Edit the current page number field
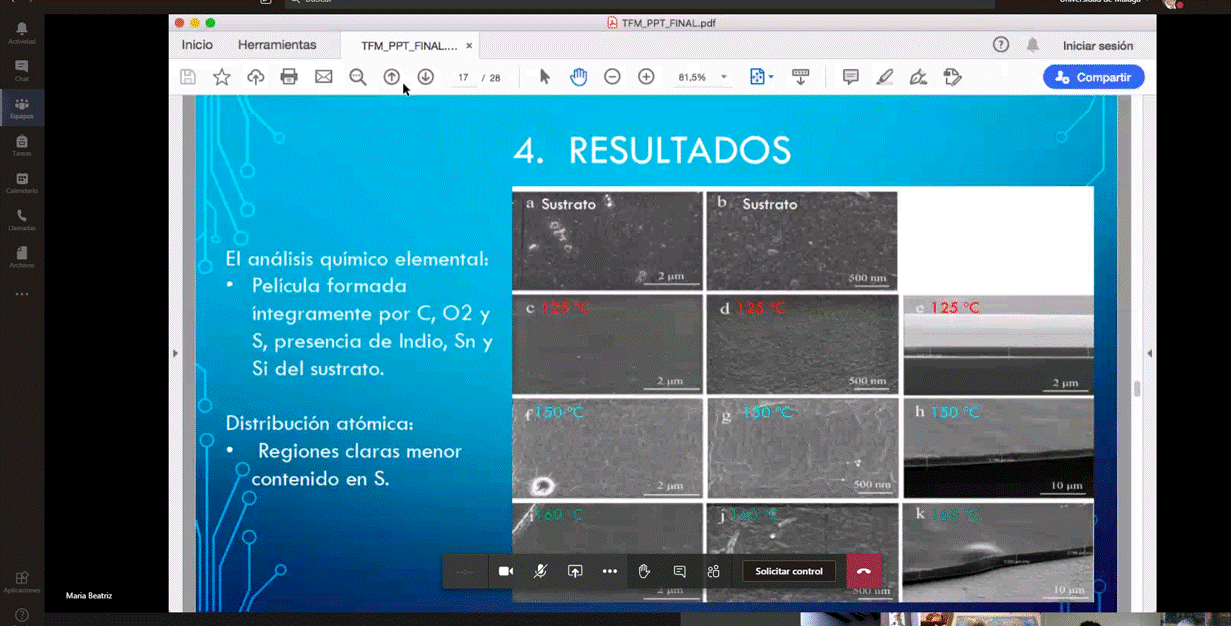Screen dimensions: 1231x626 (463, 77)
